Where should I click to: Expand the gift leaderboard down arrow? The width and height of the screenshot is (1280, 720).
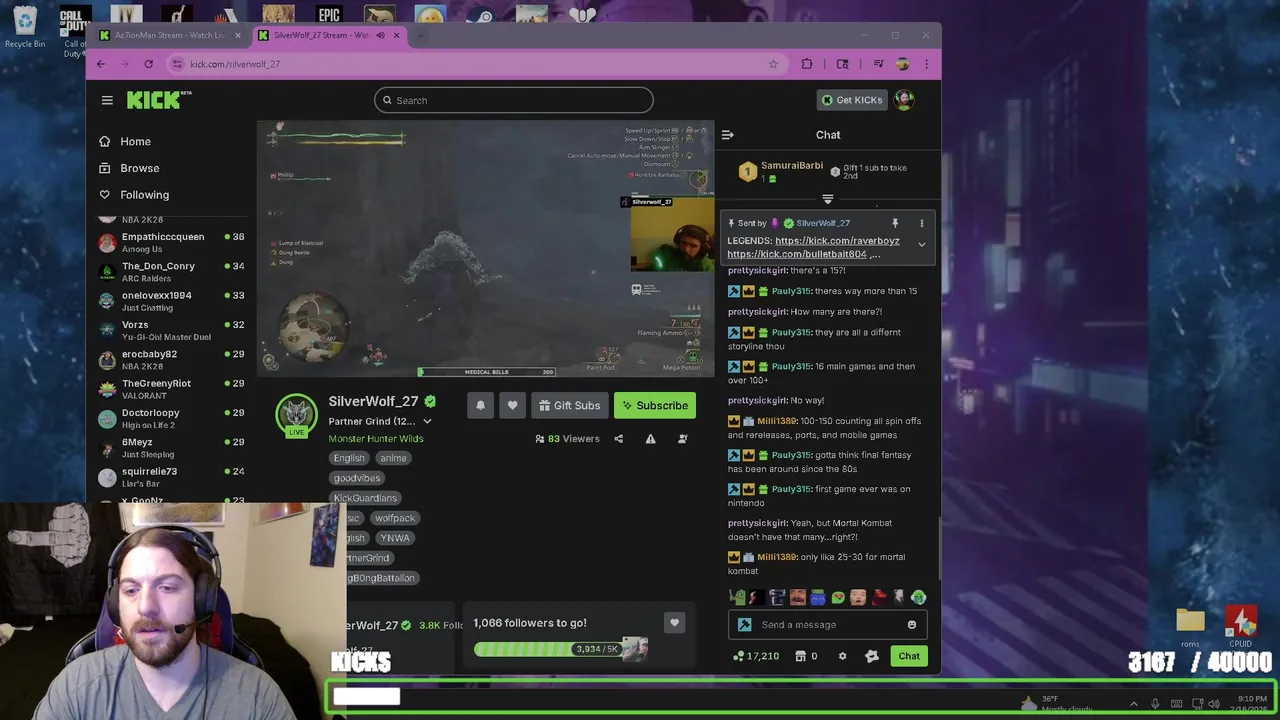tap(827, 200)
